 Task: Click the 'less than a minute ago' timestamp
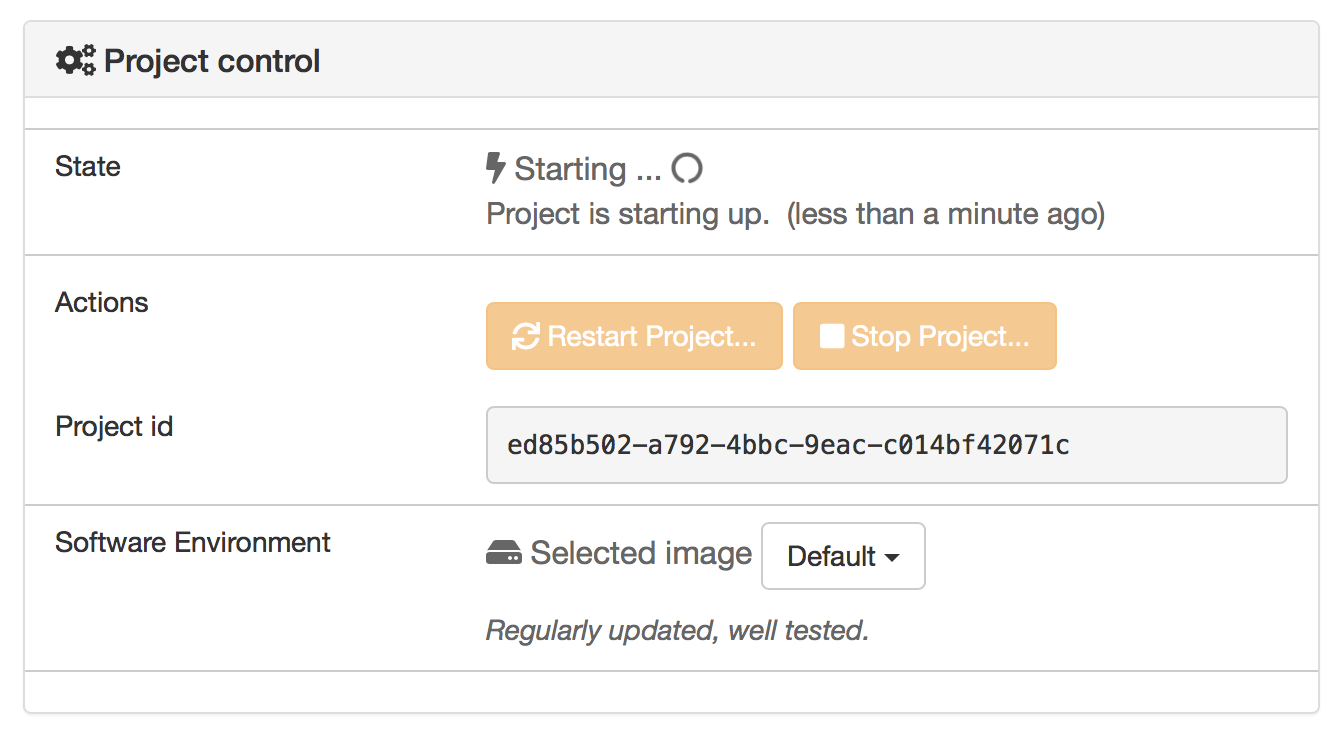(x=945, y=214)
